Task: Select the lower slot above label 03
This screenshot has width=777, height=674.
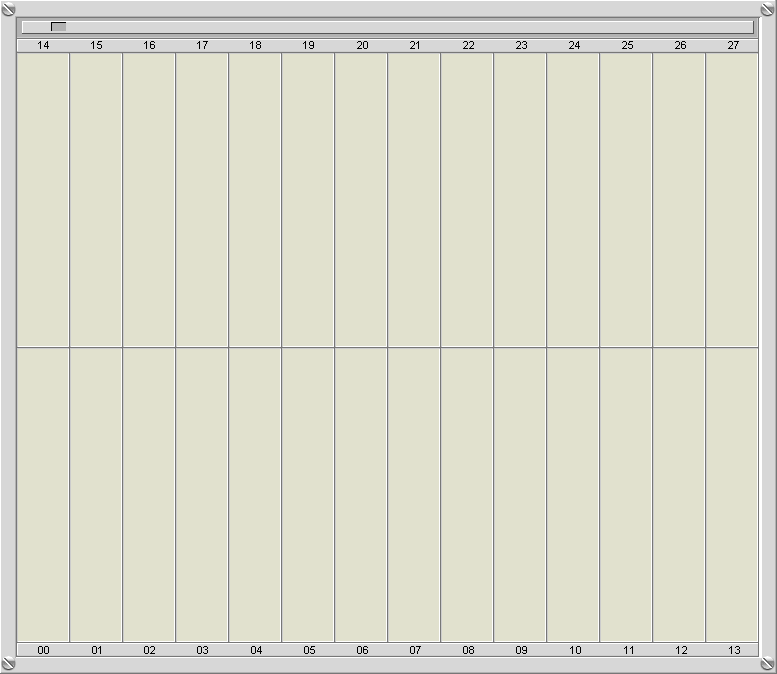Action: pos(202,495)
